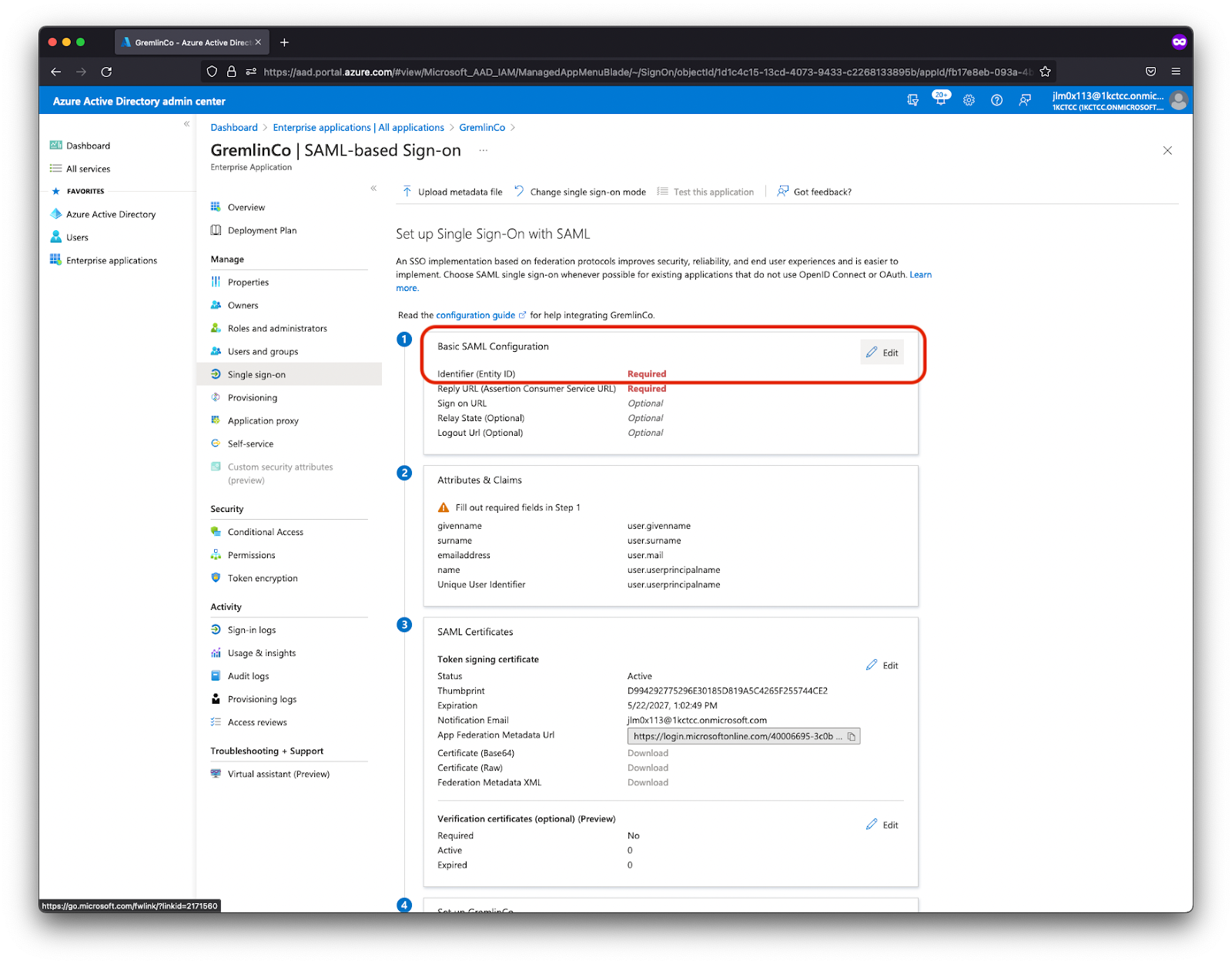Click the site padlock icon in address bar

click(x=231, y=72)
